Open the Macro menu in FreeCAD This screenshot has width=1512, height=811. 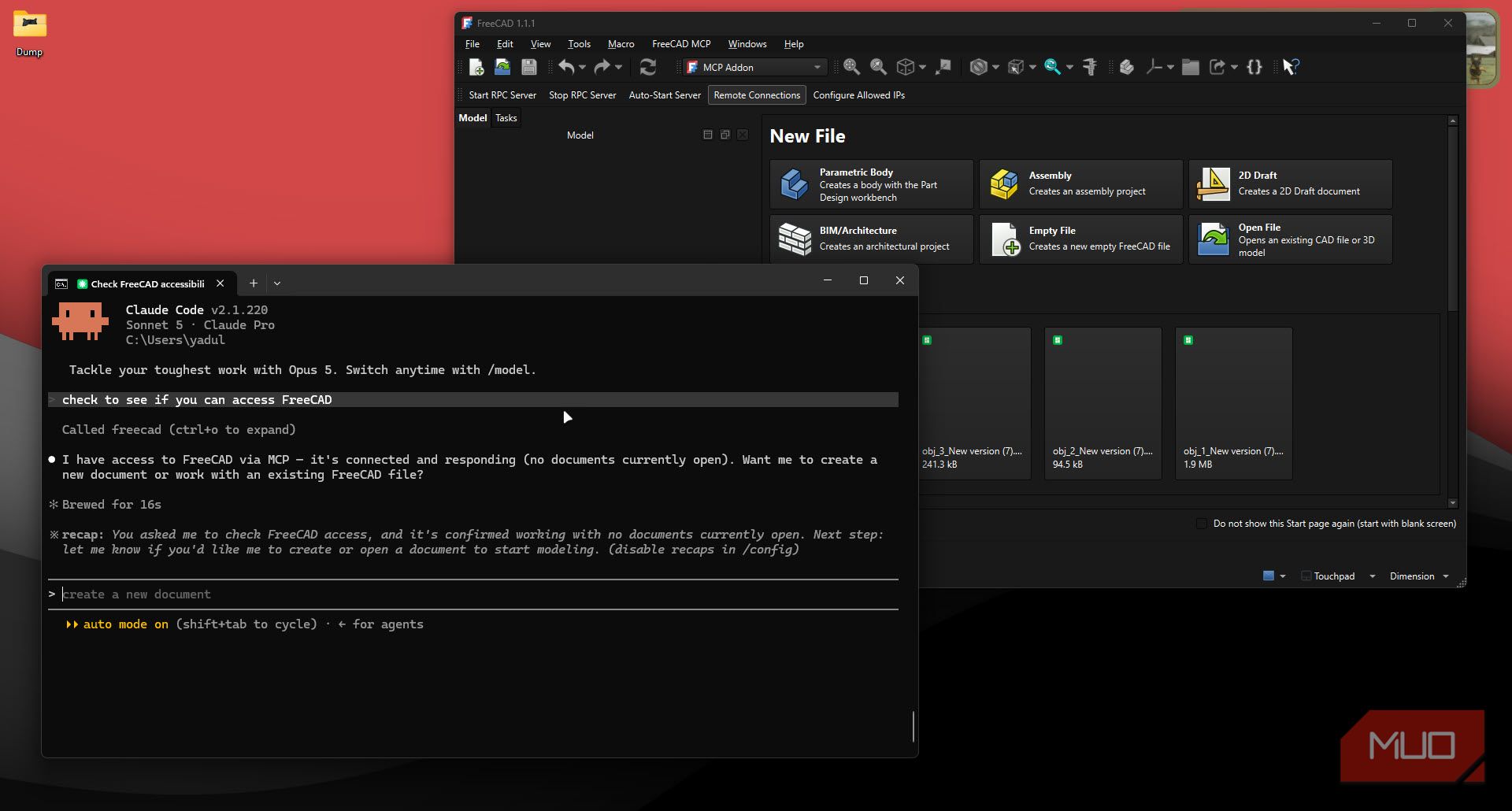click(x=621, y=44)
